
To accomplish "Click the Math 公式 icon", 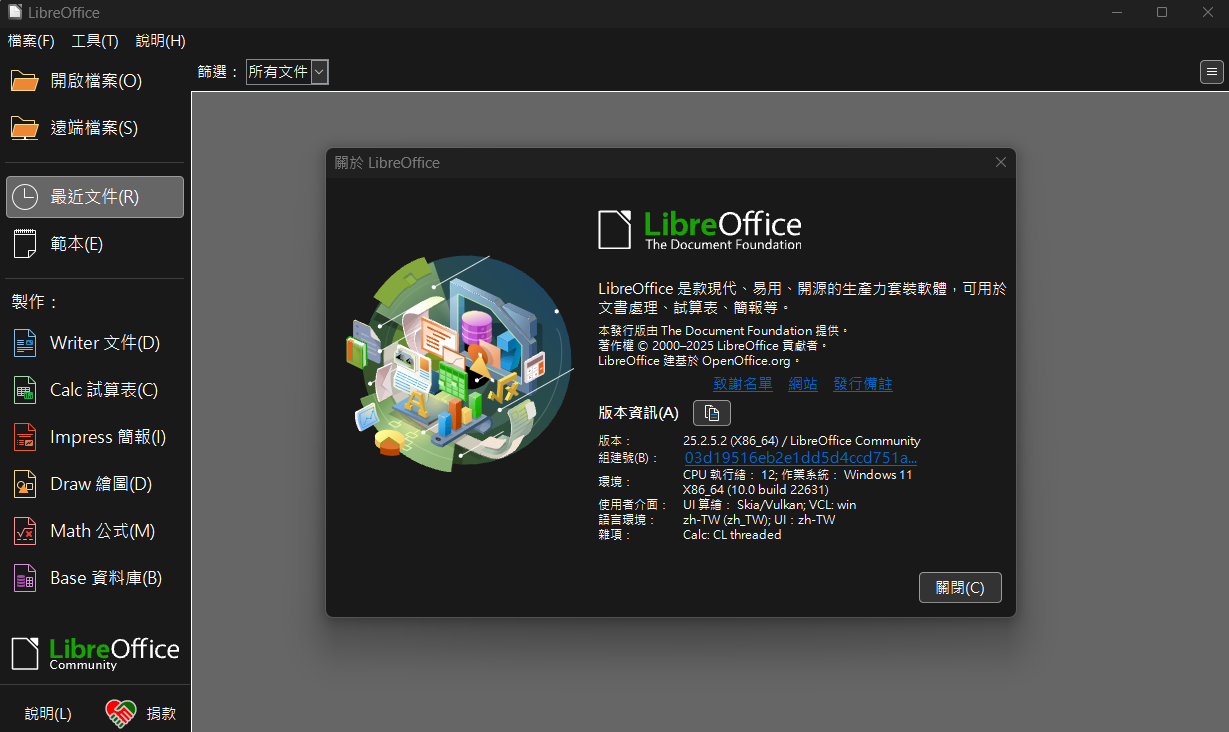I will [x=25, y=531].
